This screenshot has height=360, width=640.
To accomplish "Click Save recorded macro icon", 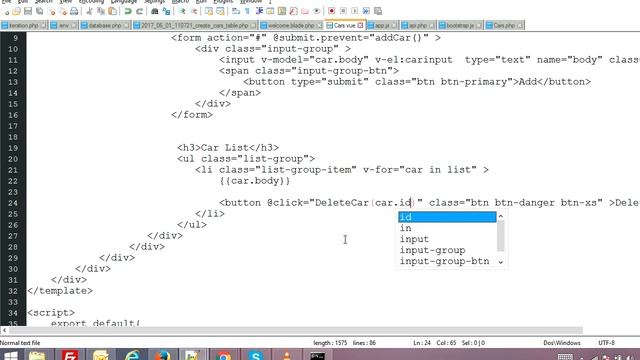I will coord(378,11).
